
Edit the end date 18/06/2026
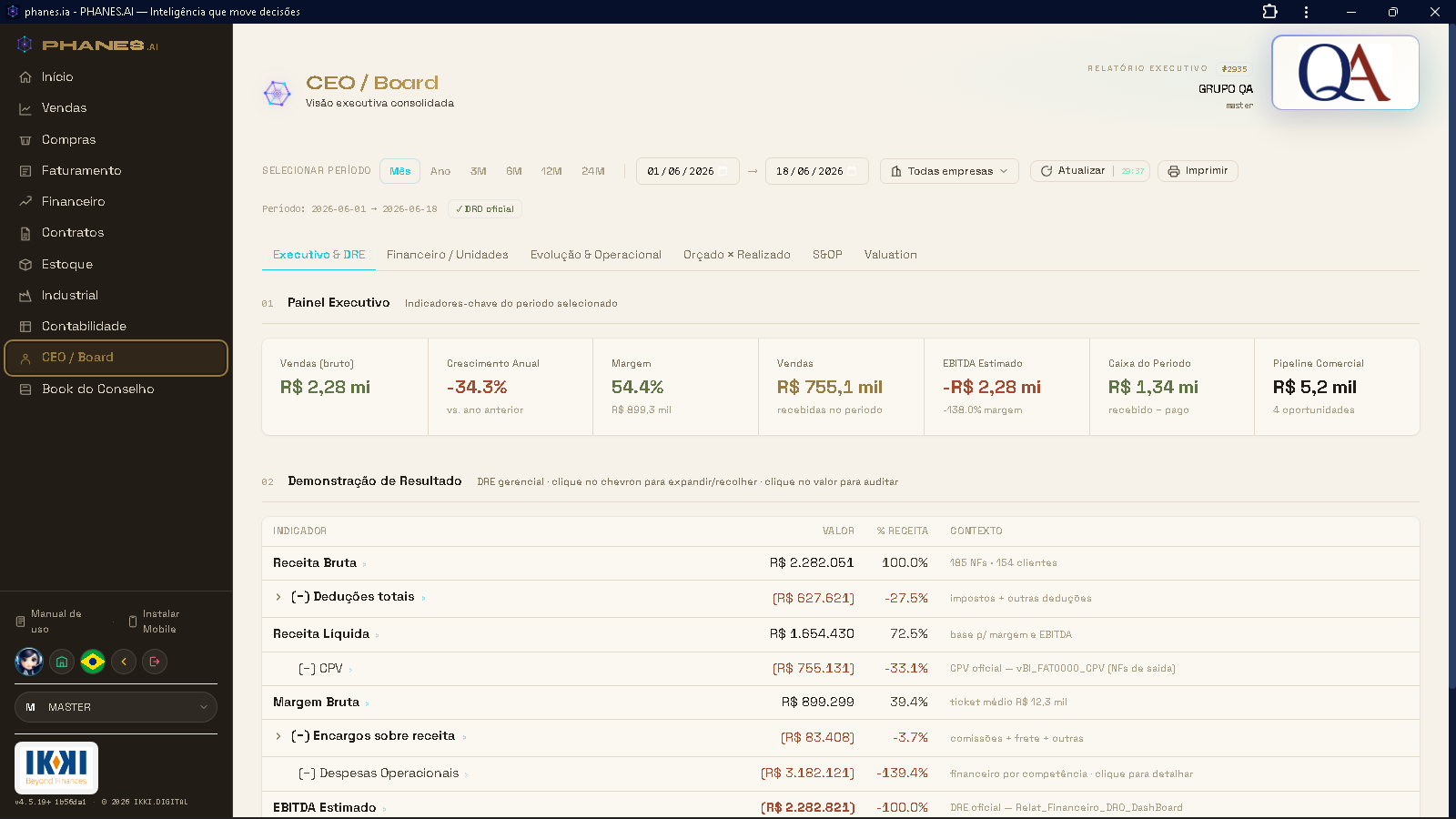(x=816, y=171)
